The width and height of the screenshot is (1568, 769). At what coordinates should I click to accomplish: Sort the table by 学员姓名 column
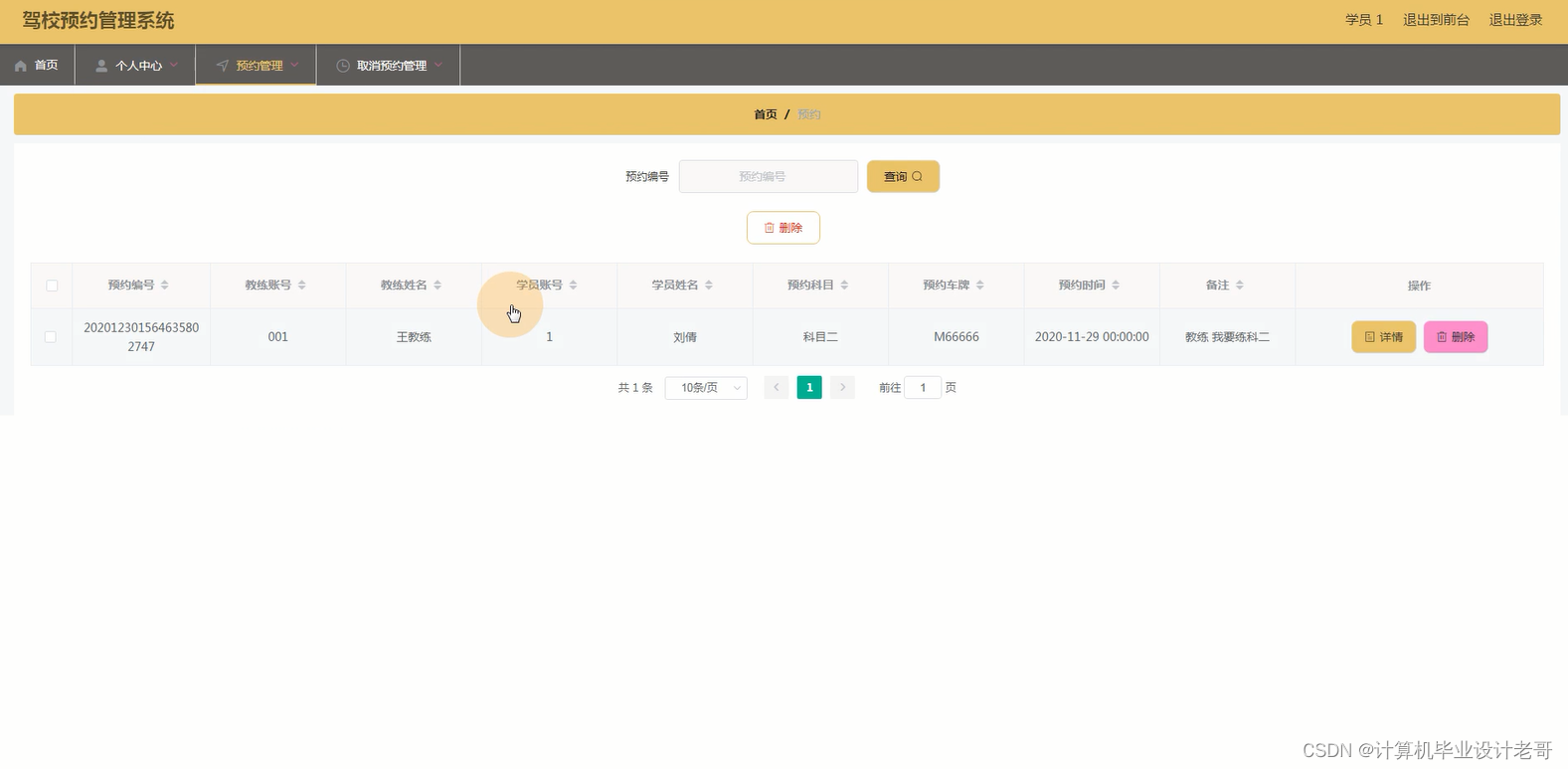coord(708,286)
